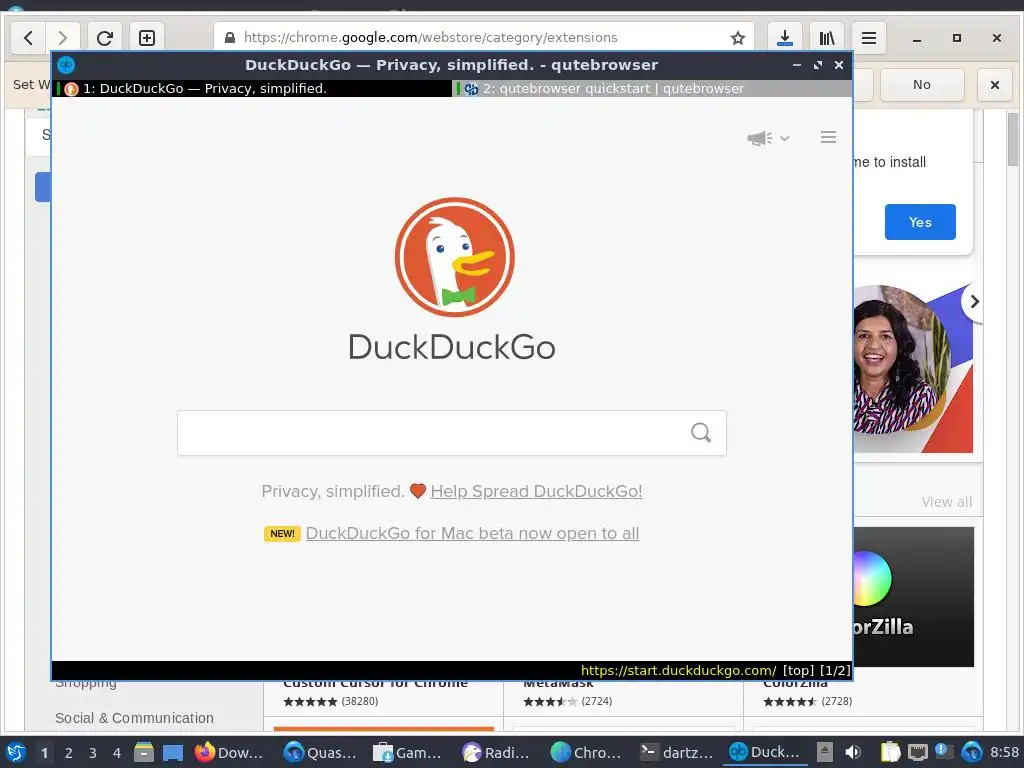Select the Social & Communication category
The width and height of the screenshot is (1024, 768).
pos(134,718)
